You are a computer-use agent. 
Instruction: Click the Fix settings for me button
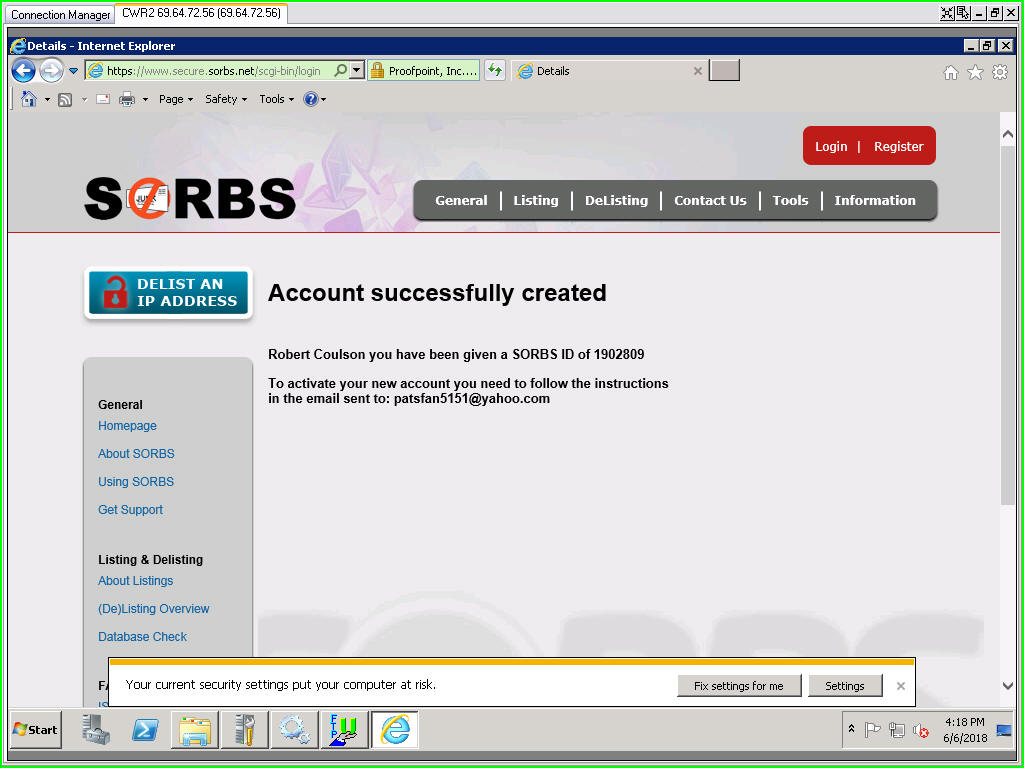point(739,686)
